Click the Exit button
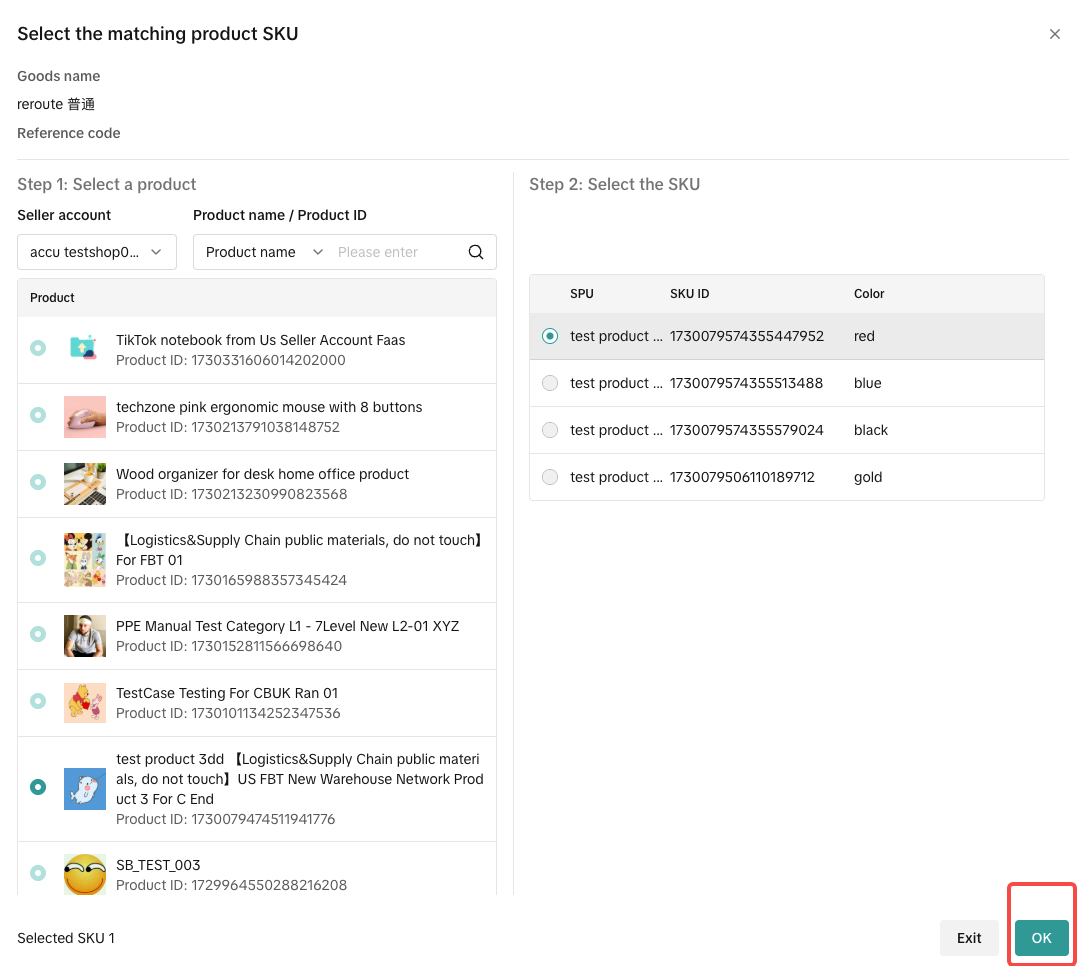The height and width of the screenshot is (966, 1078). click(x=968, y=938)
